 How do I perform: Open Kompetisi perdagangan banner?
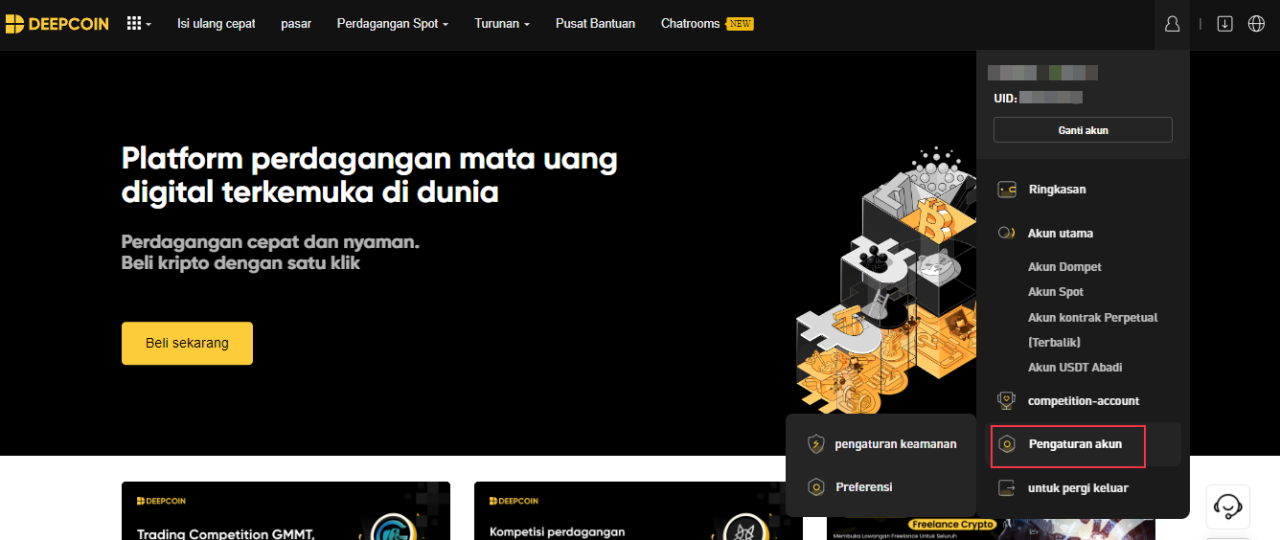click(638, 511)
